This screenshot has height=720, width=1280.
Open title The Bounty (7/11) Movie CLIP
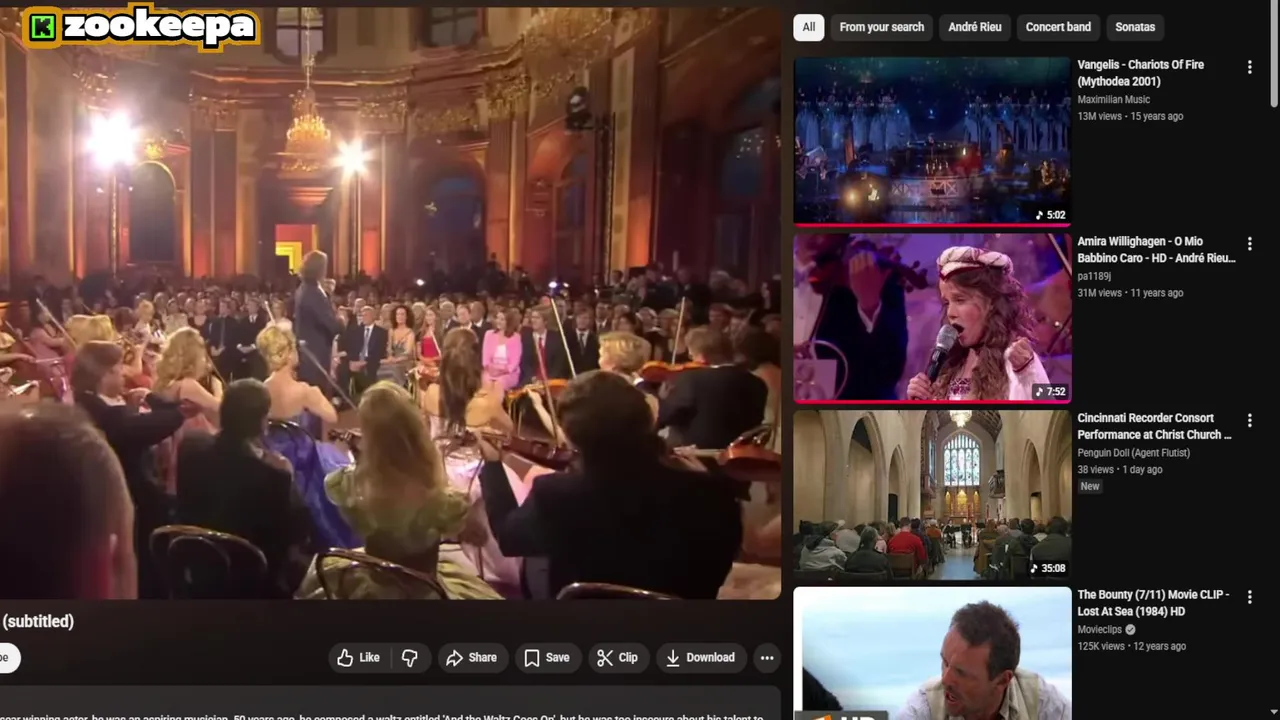click(1153, 603)
